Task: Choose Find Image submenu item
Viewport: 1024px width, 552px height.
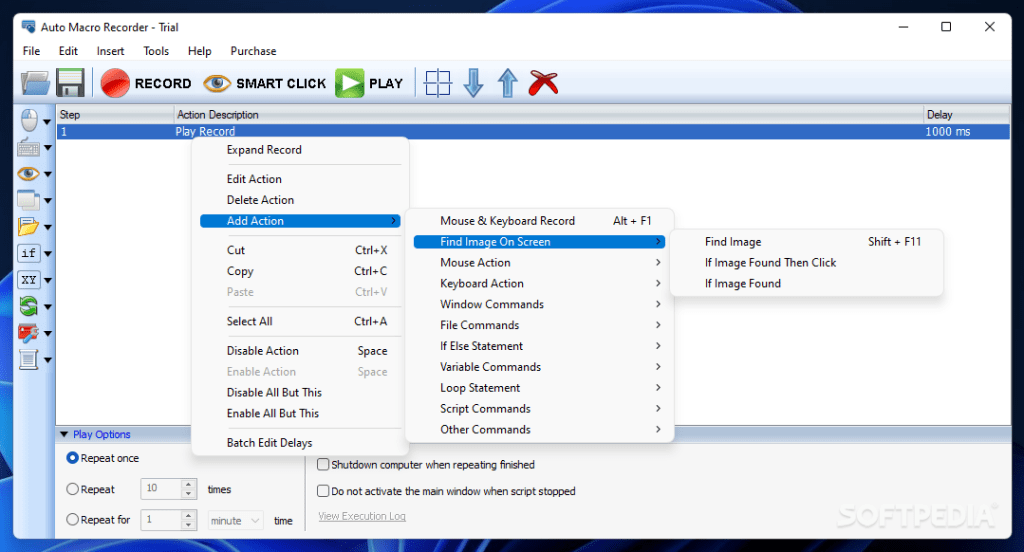Action: [x=807, y=242]
